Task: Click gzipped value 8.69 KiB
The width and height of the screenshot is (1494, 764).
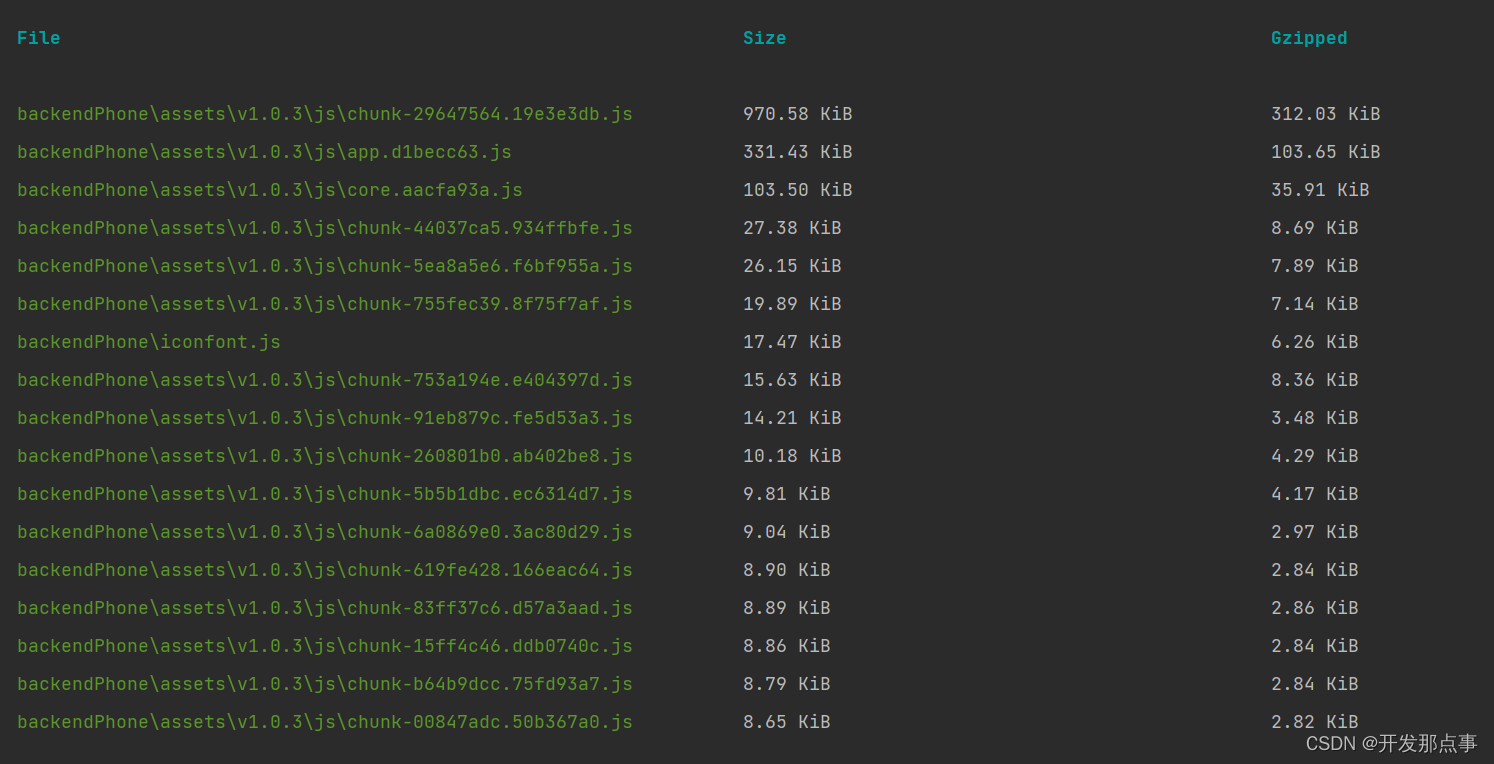Action: (x=1315, y=228)
